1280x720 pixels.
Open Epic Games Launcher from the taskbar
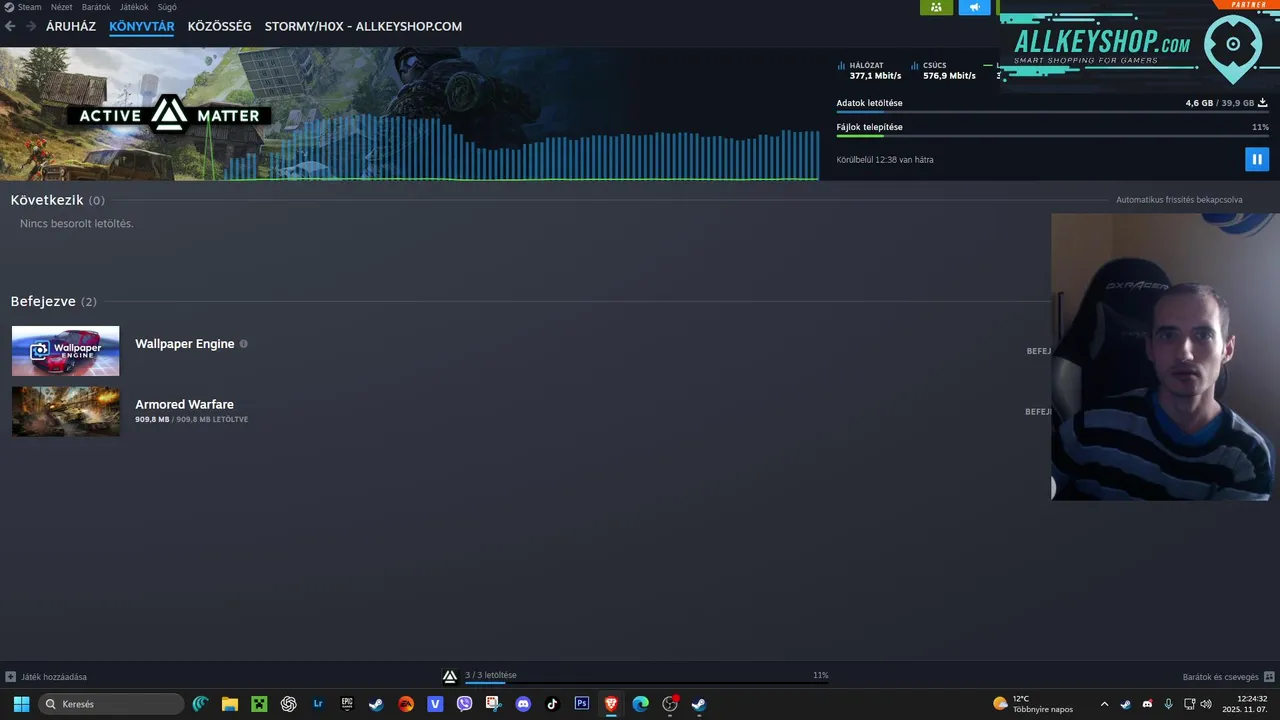(347, 704)
